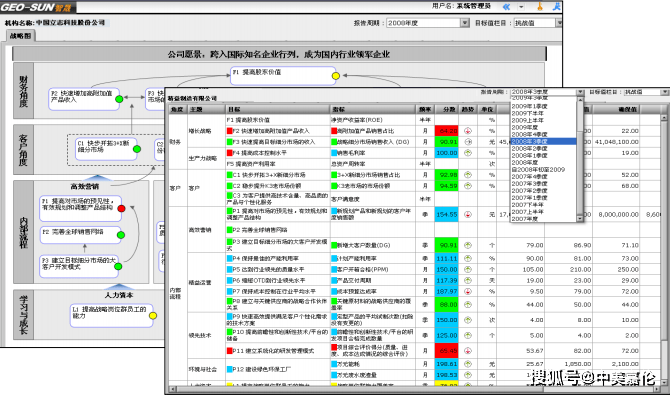Click the downward trend icon in the 64.20 row
The width and height of the screenshot is (670, 395).
tap(468, 131)
